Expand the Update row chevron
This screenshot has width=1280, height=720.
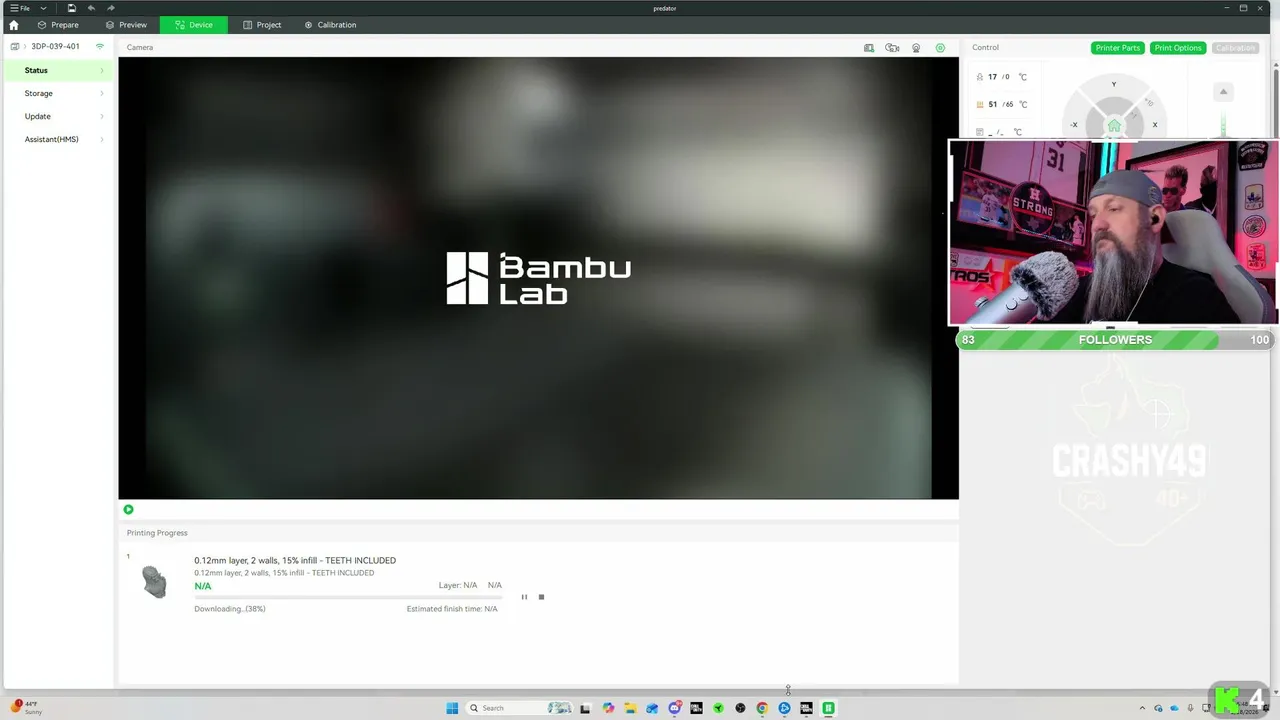pyautogui.click(x=102, y=116)
